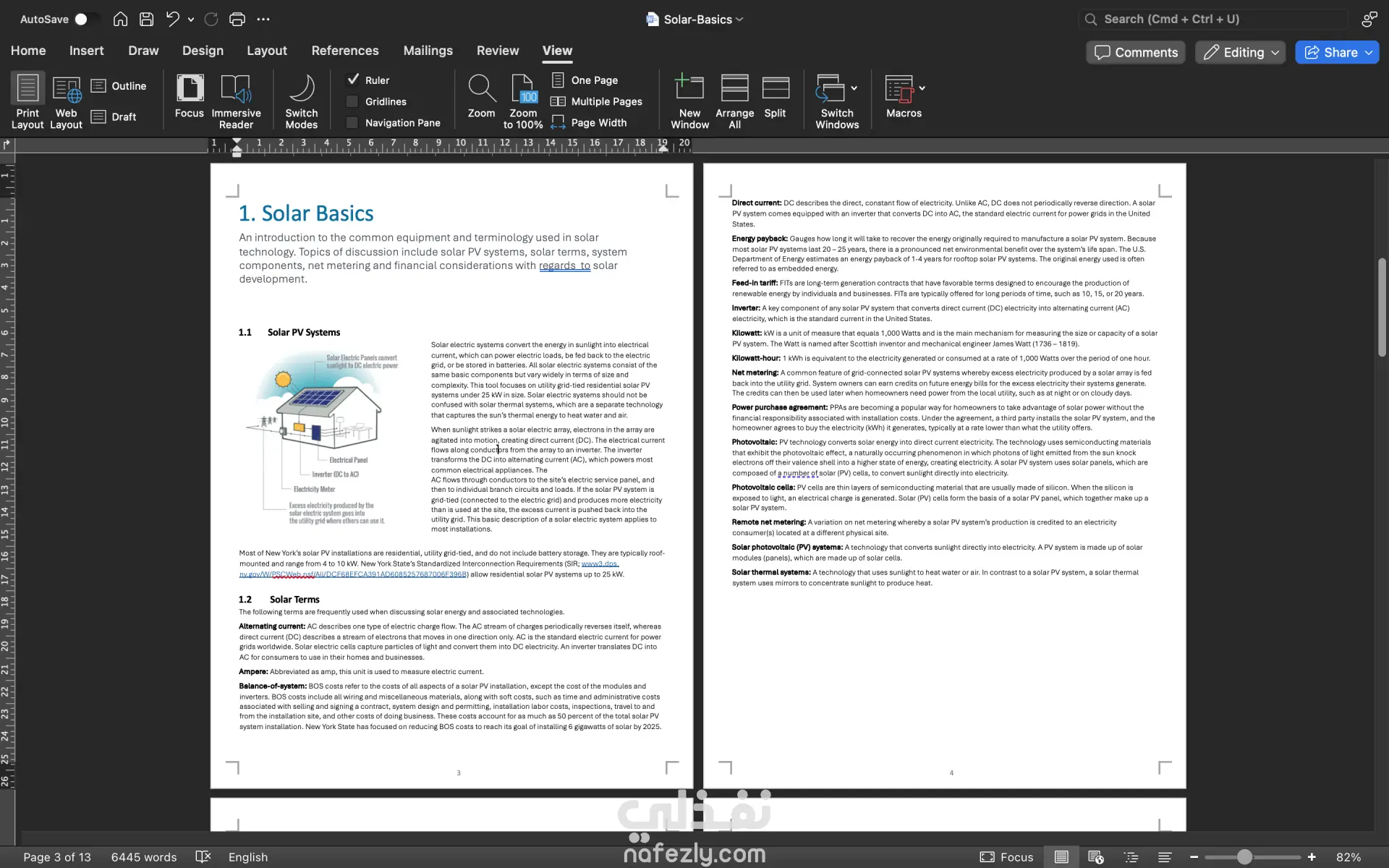The height and width of the screenshot is (868, 1389).
Task: Open Immersive Reader view
Action: 236,101
